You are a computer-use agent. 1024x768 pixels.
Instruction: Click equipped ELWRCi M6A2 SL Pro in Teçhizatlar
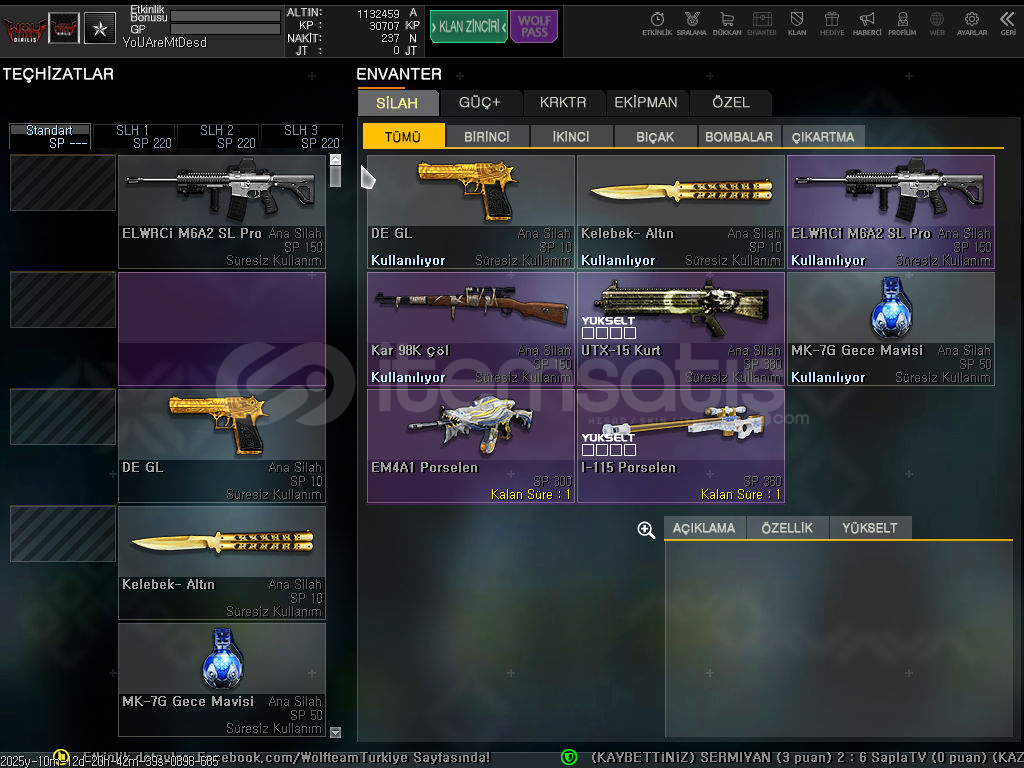[x=222, y=212]
